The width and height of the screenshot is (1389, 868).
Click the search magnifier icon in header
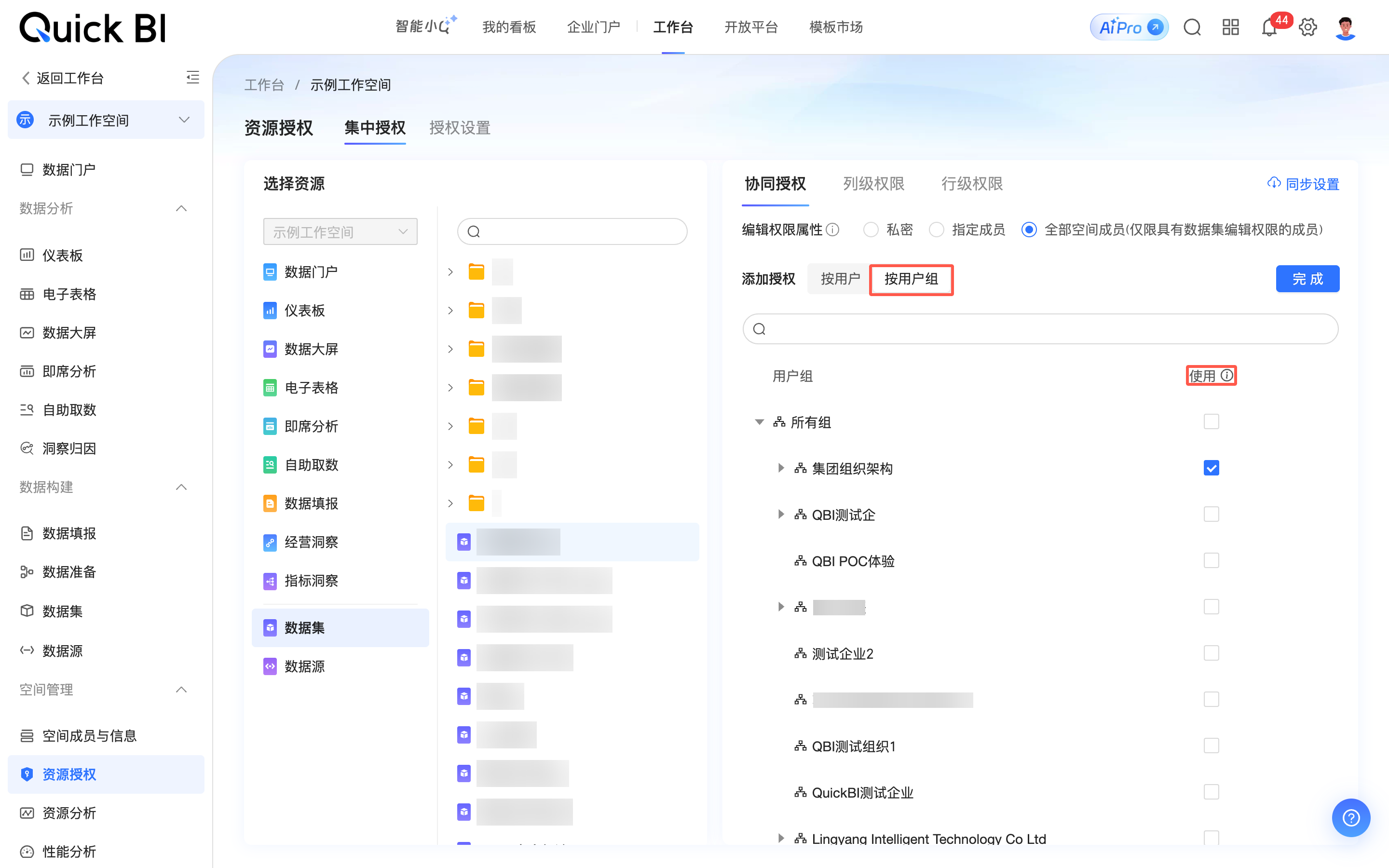(1192, 27)
